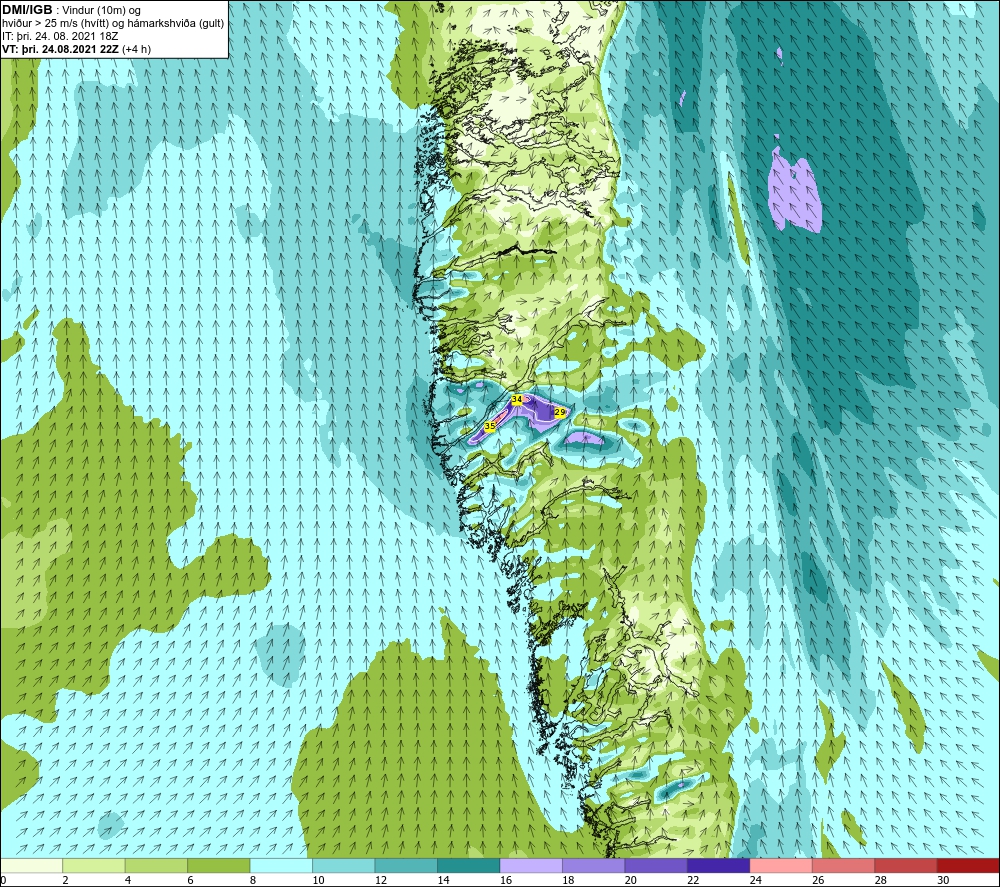Click the legend scale number 16
The image size is (1000, 887).
[x=506, y=880]
